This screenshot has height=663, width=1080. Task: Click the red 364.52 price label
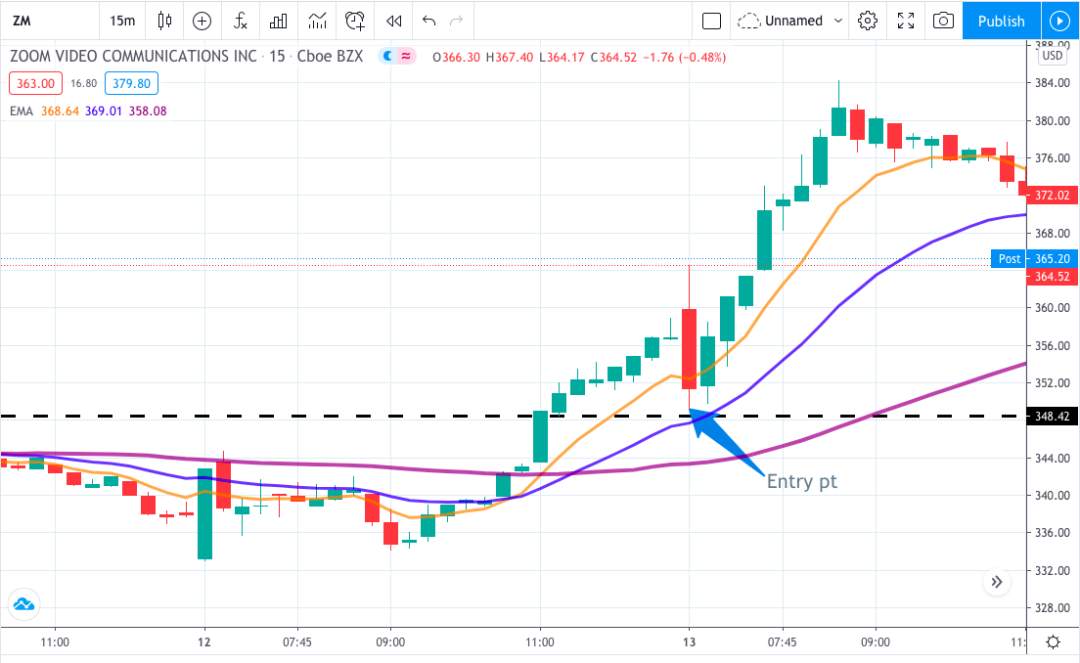1052,277
